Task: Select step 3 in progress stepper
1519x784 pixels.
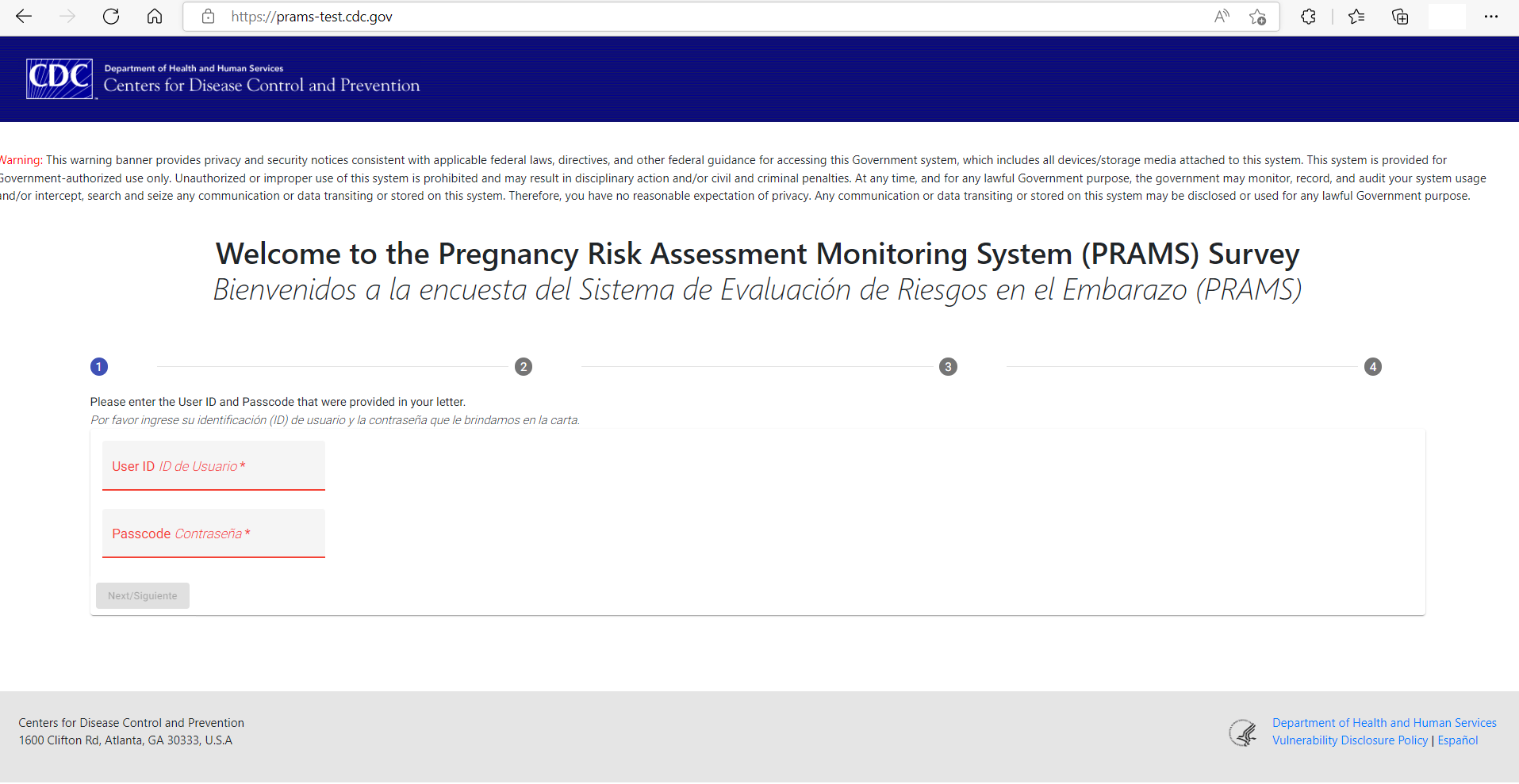Action: click(x=948, y=367)
